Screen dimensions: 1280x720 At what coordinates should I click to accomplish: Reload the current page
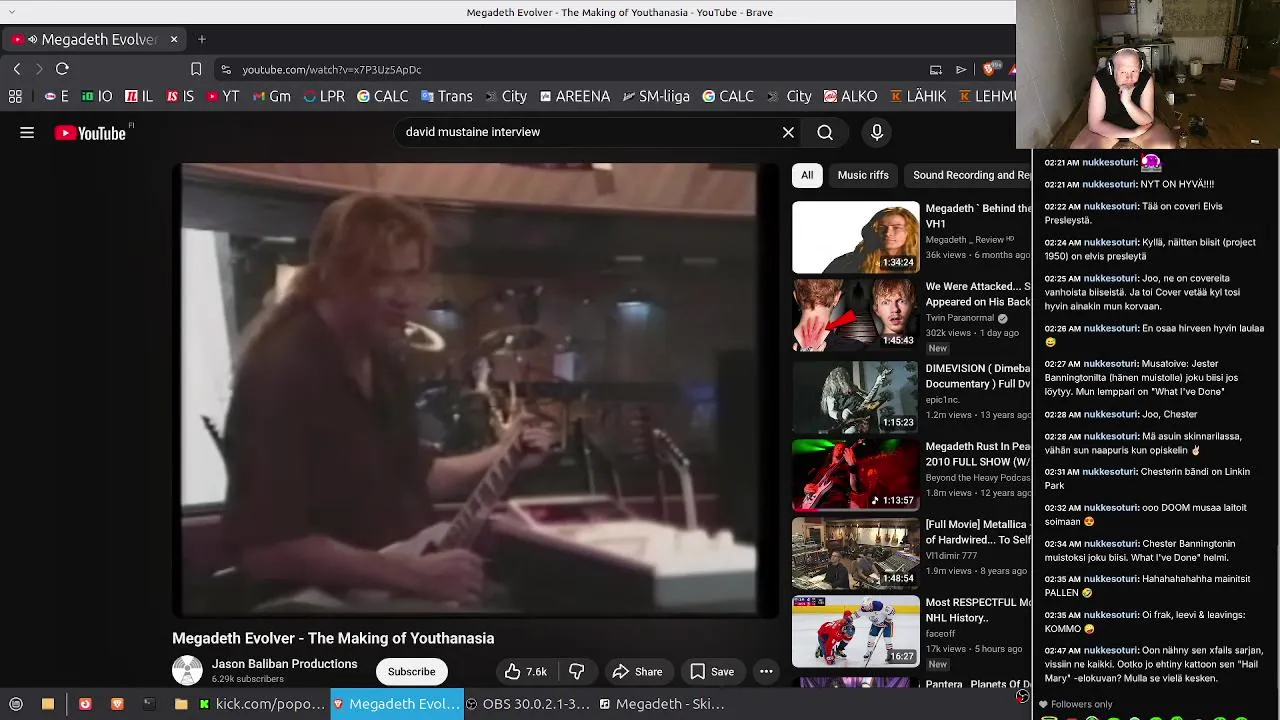62,69
